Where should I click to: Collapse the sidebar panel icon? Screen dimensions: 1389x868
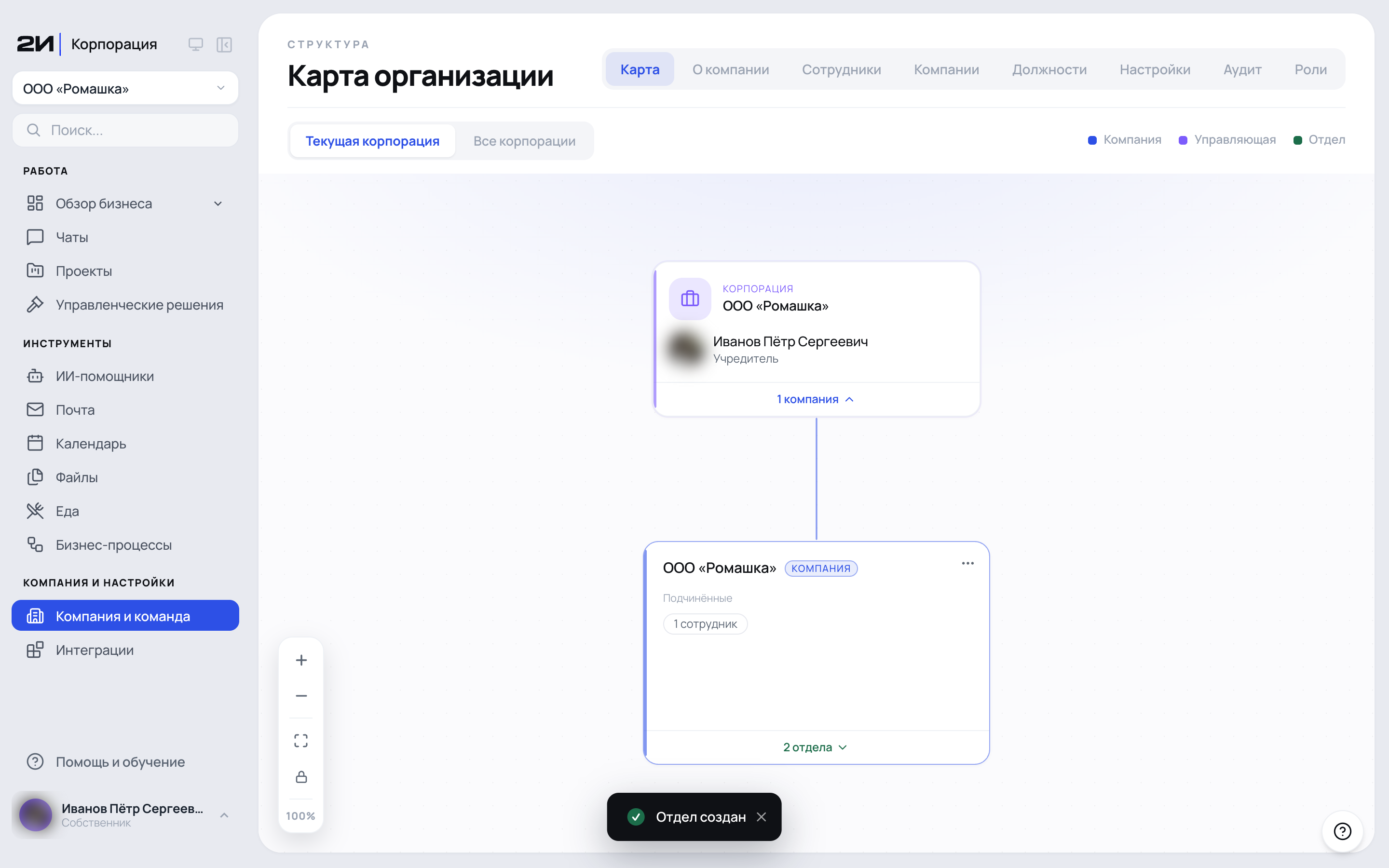tap(224, 44)
